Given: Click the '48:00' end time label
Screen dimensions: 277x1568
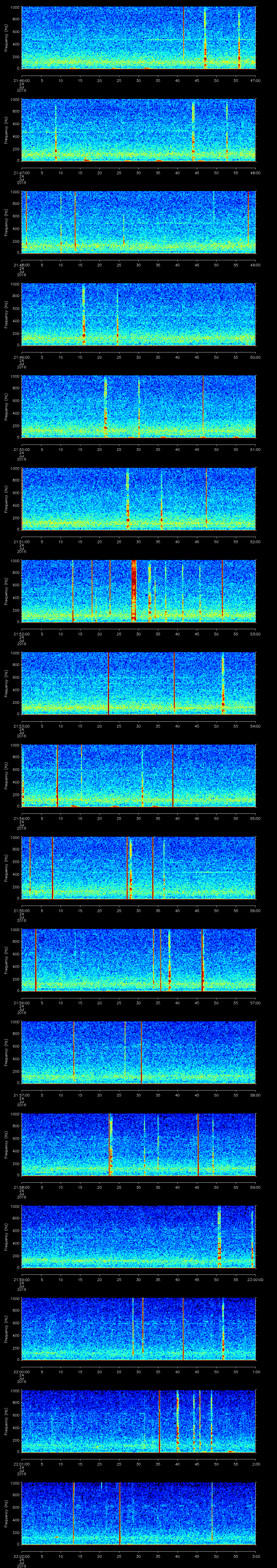Looking at the screenshot, I should [x=255, y=173].
